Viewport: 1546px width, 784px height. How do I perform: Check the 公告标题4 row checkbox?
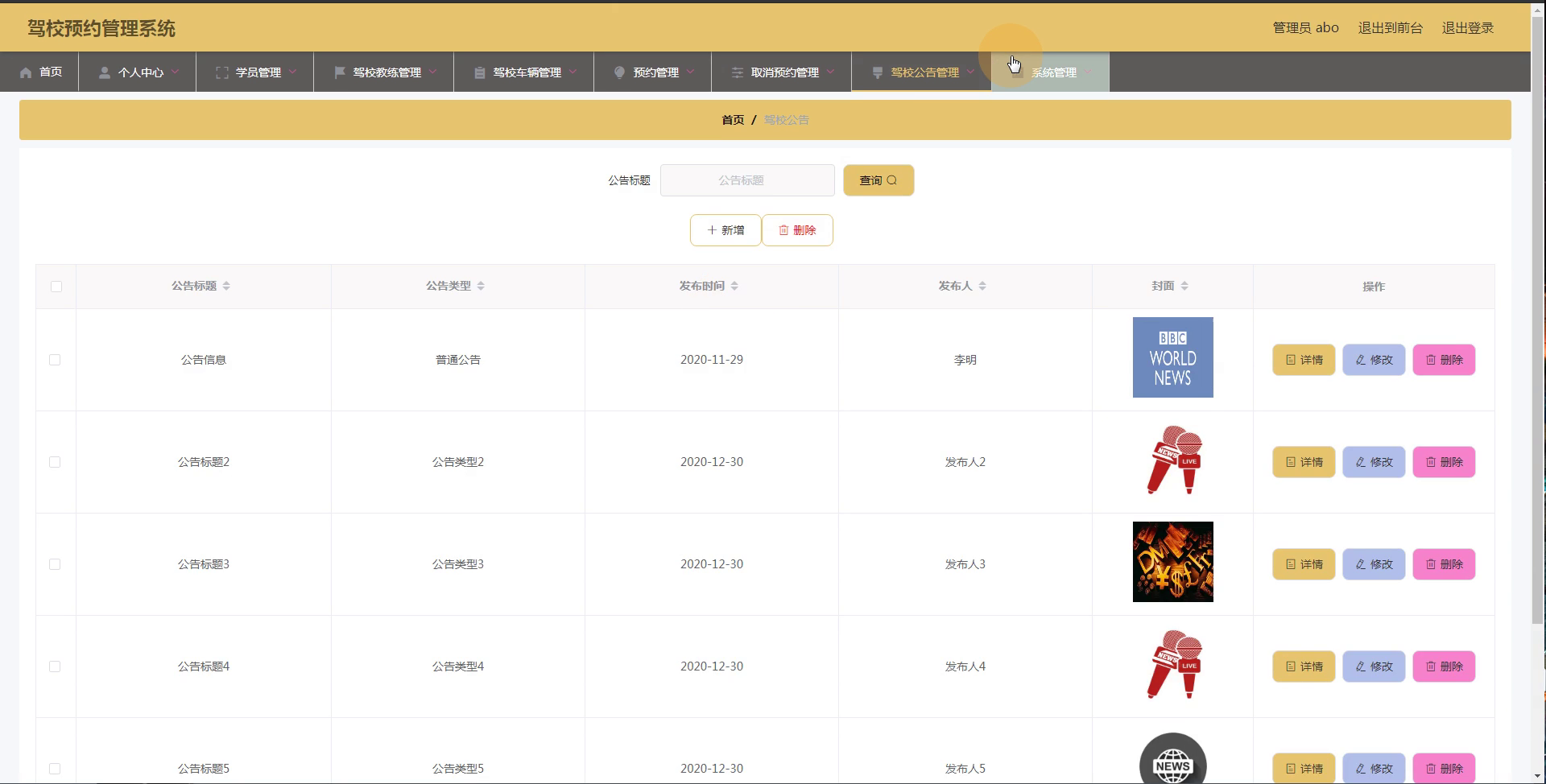coord(55,666)
